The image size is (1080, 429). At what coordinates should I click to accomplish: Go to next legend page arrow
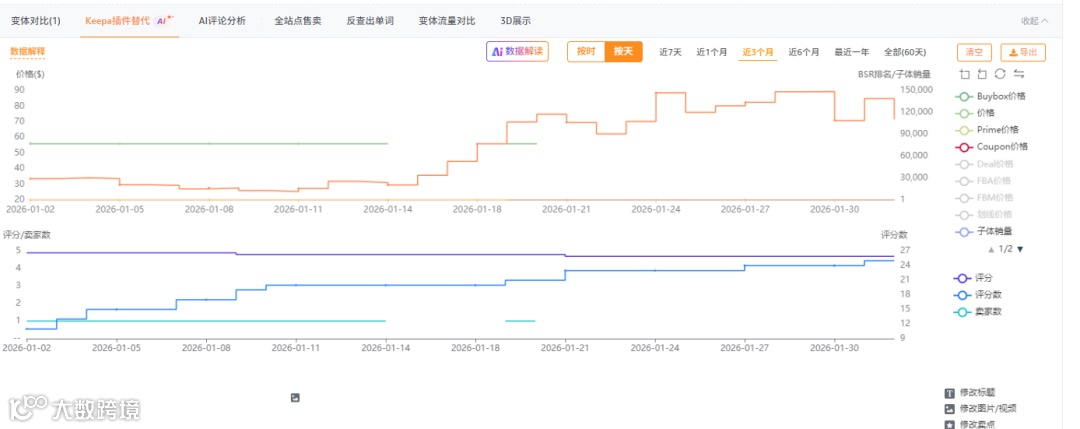[x=1020, y=249]
